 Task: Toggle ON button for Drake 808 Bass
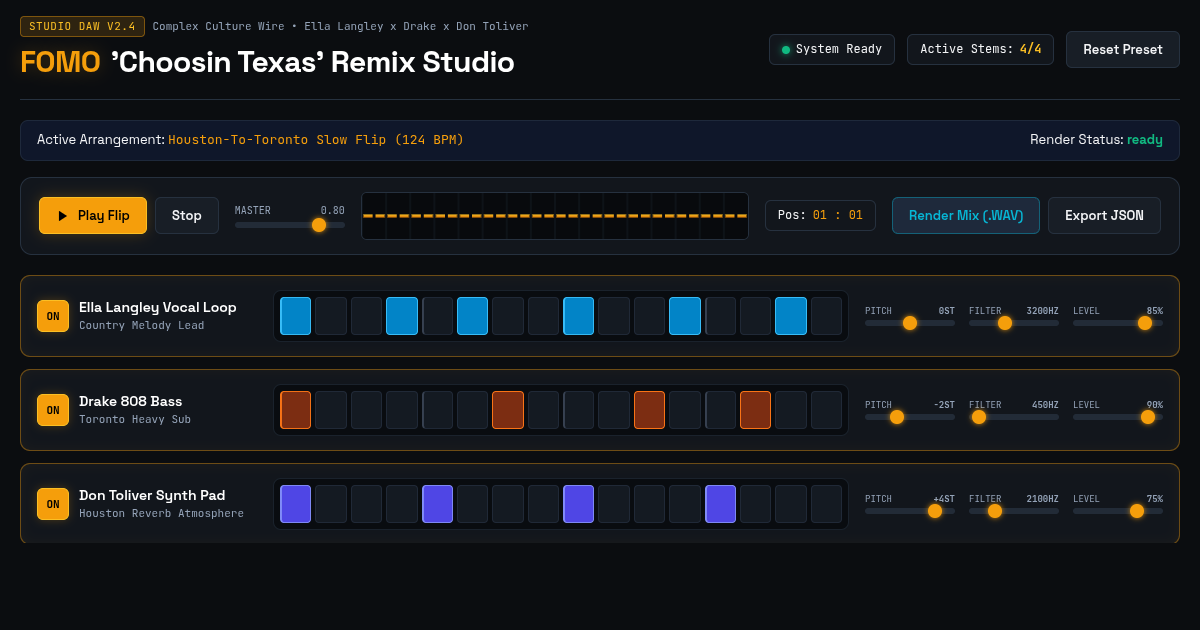click(x=53, y=410)
